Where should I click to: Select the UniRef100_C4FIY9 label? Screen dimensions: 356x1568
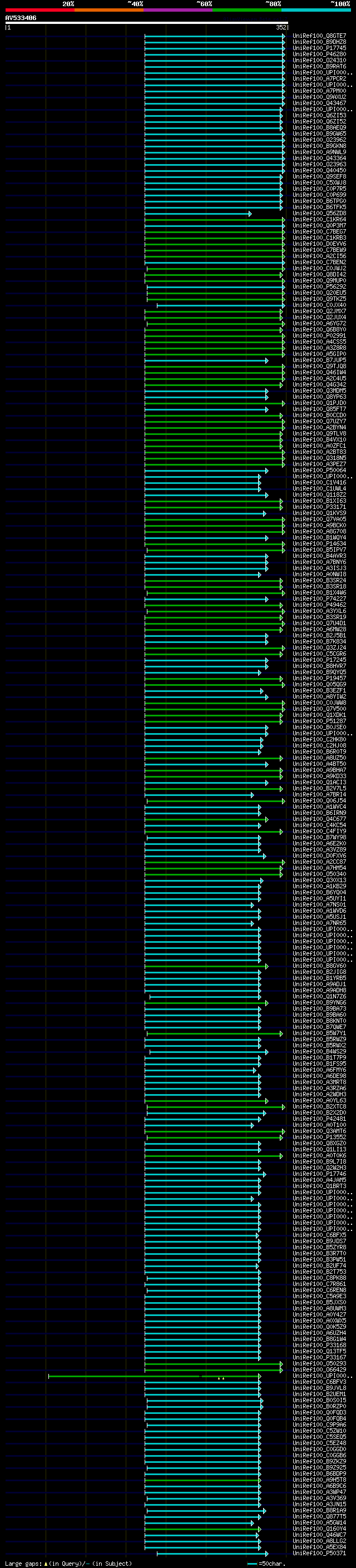319,832
